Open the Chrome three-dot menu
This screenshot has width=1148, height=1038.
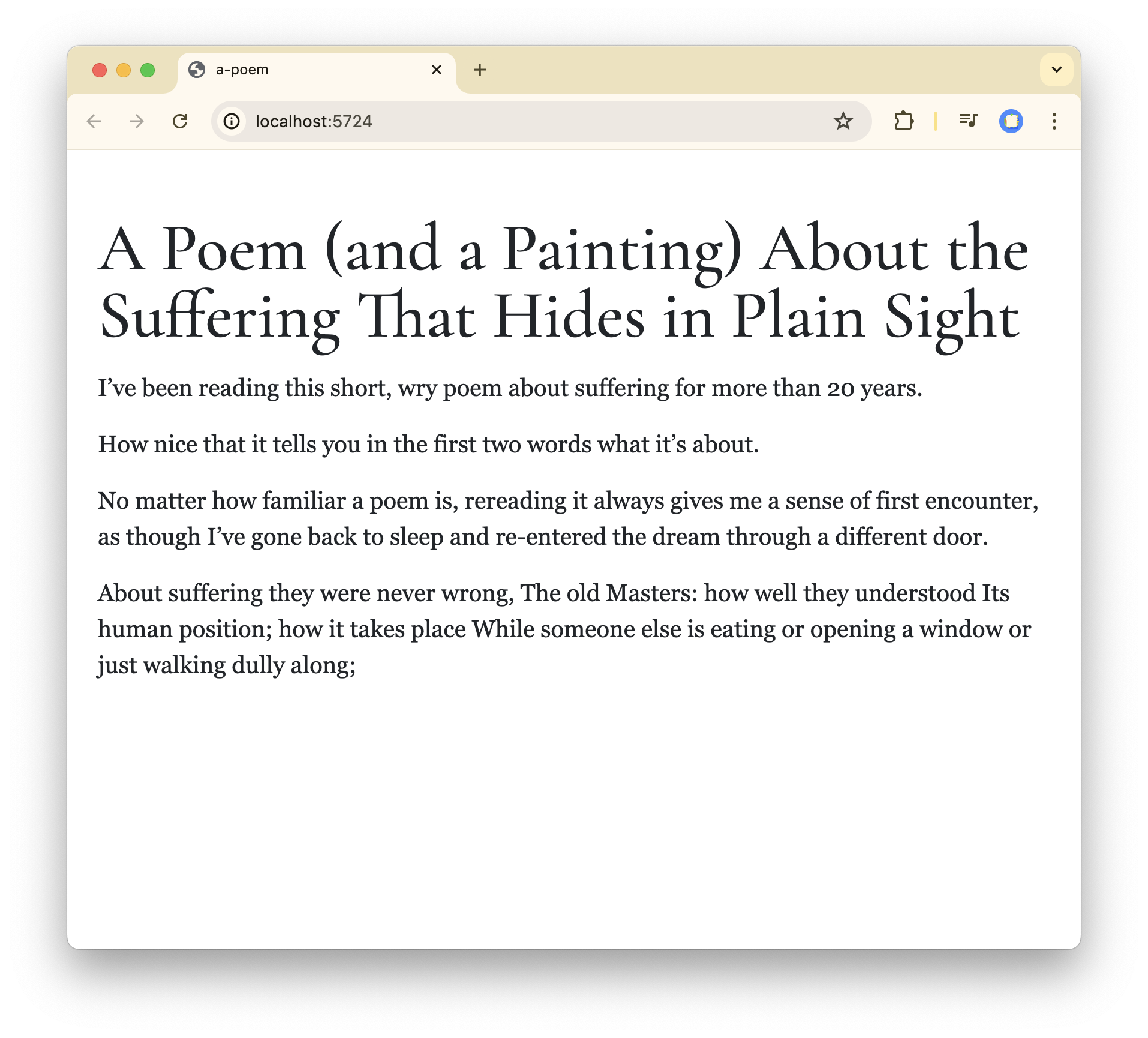tap(1054, 122)
